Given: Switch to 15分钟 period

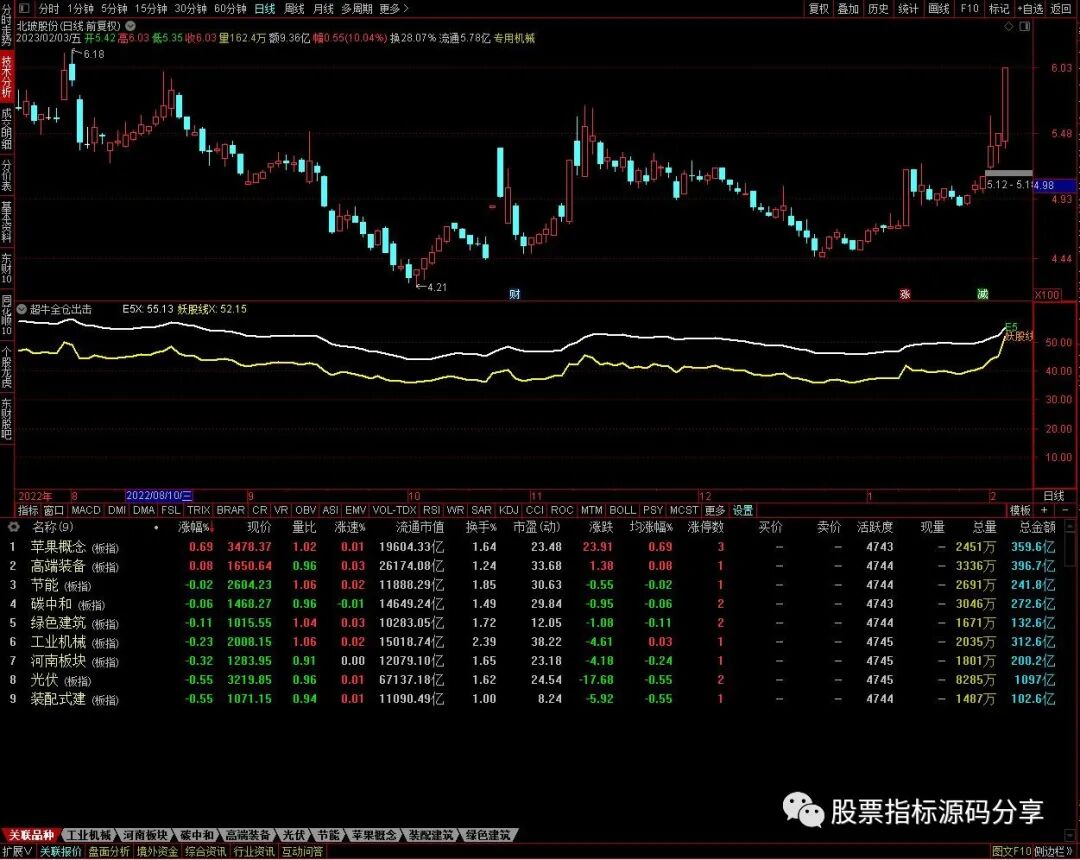Looking at the screenshot, I should [151, 8].
